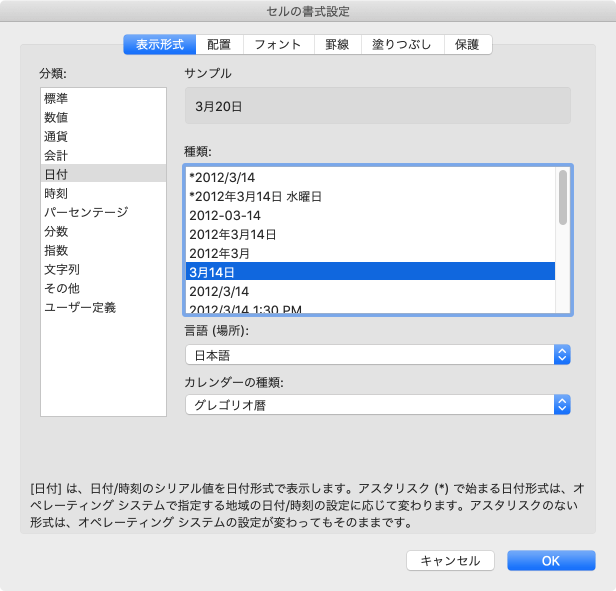Viewport: 616px width, 591px height.
Task: Expand the 言語 (場所) dropdown
Action: 377,355
